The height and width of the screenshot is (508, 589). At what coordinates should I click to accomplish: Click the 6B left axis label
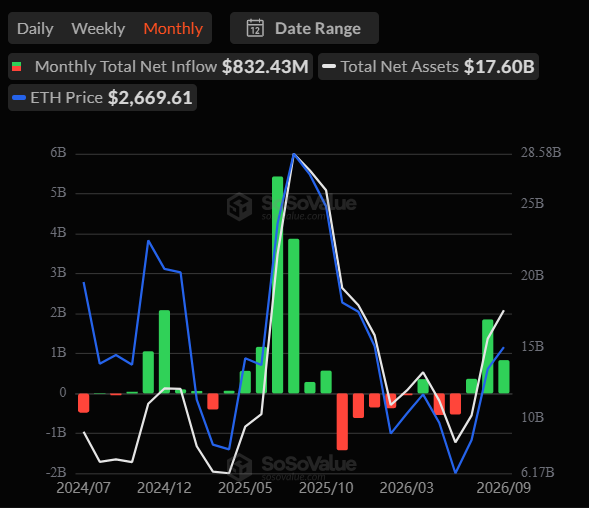click(x=58, y=152)
